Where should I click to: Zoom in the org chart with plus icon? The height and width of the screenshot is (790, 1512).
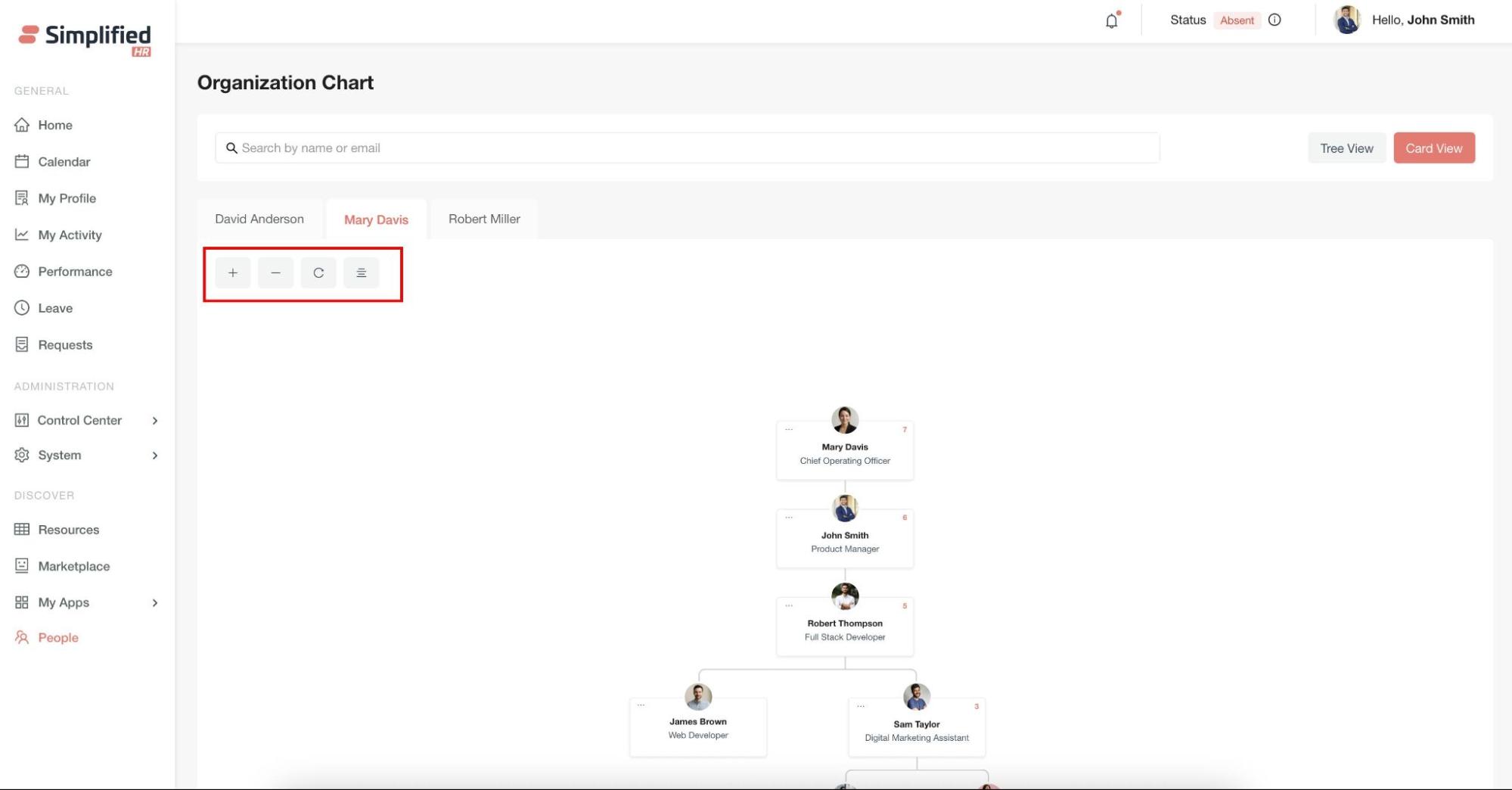(232, 273)
